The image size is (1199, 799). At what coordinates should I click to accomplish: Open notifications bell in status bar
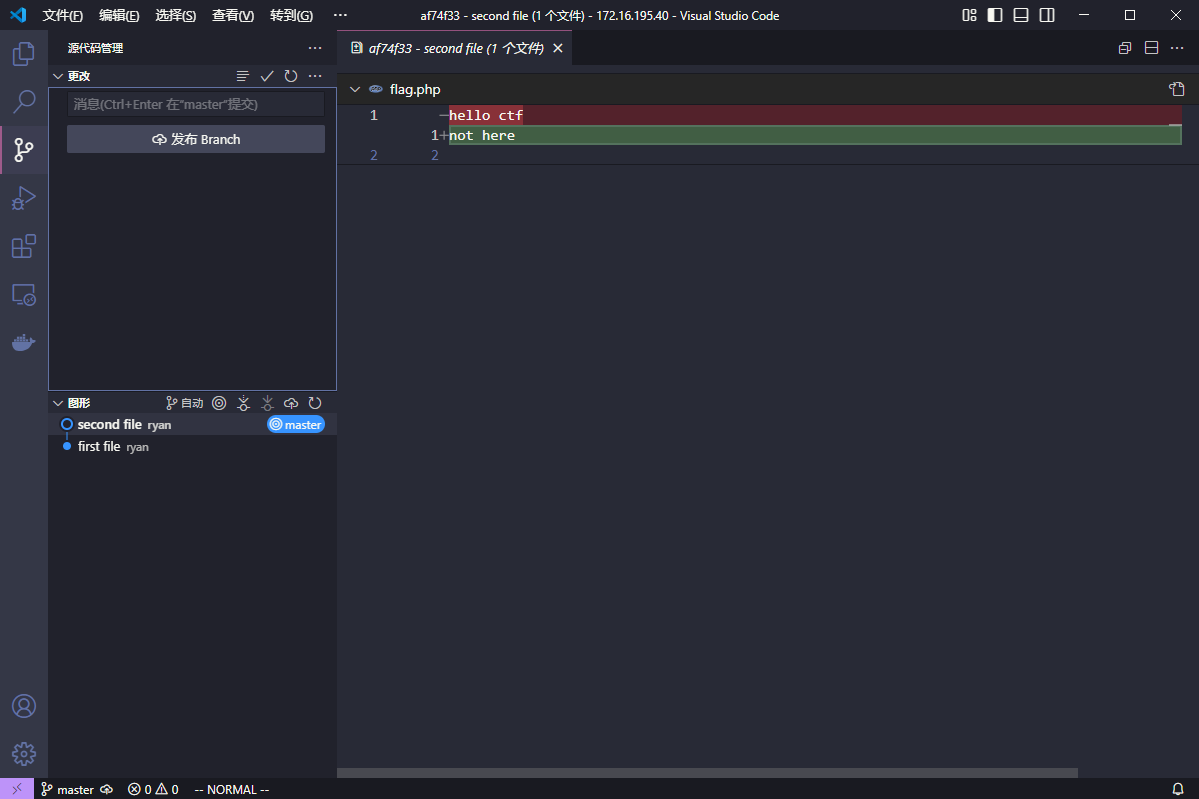pos(1178,789)
